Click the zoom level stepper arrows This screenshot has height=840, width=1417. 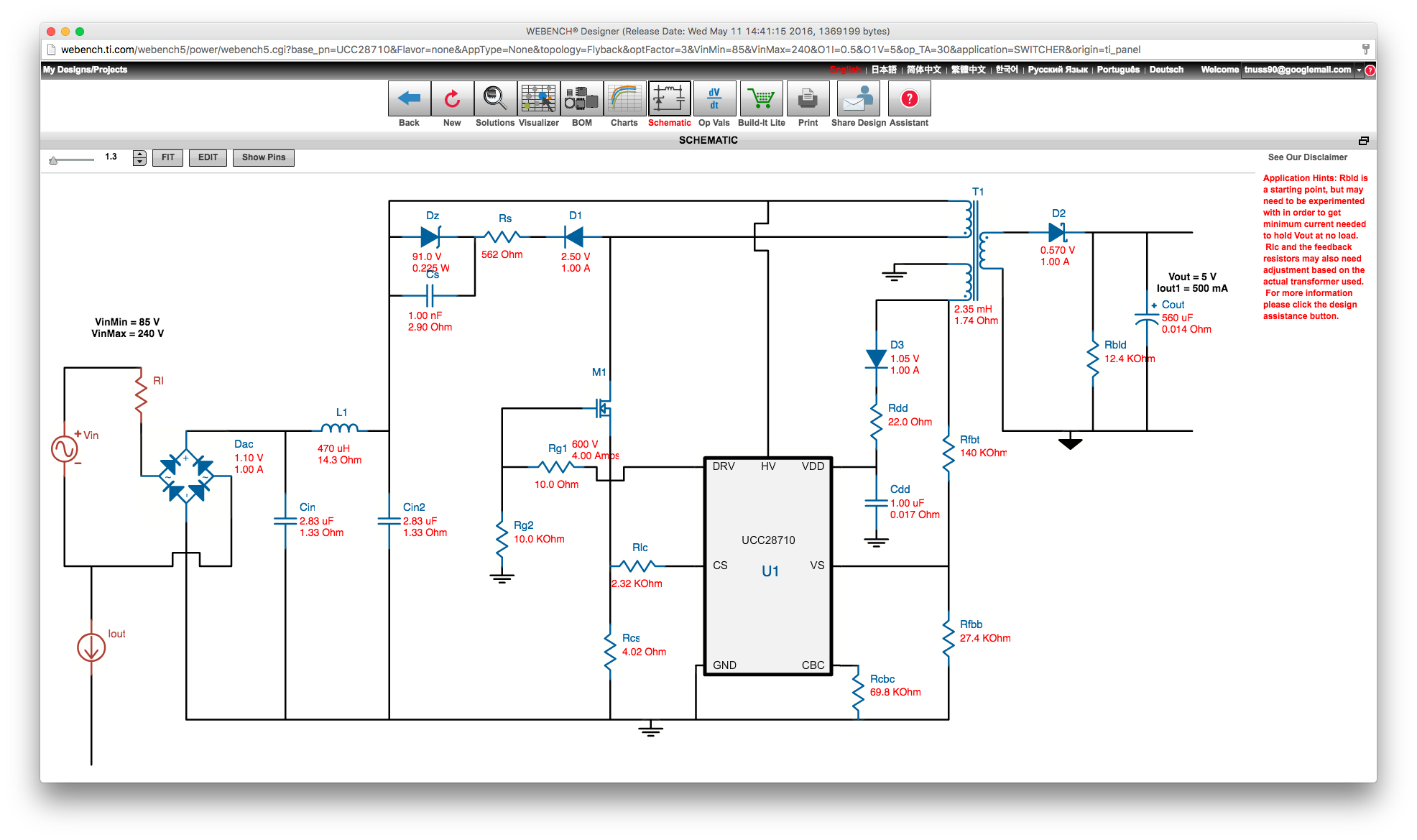[139, 158]
